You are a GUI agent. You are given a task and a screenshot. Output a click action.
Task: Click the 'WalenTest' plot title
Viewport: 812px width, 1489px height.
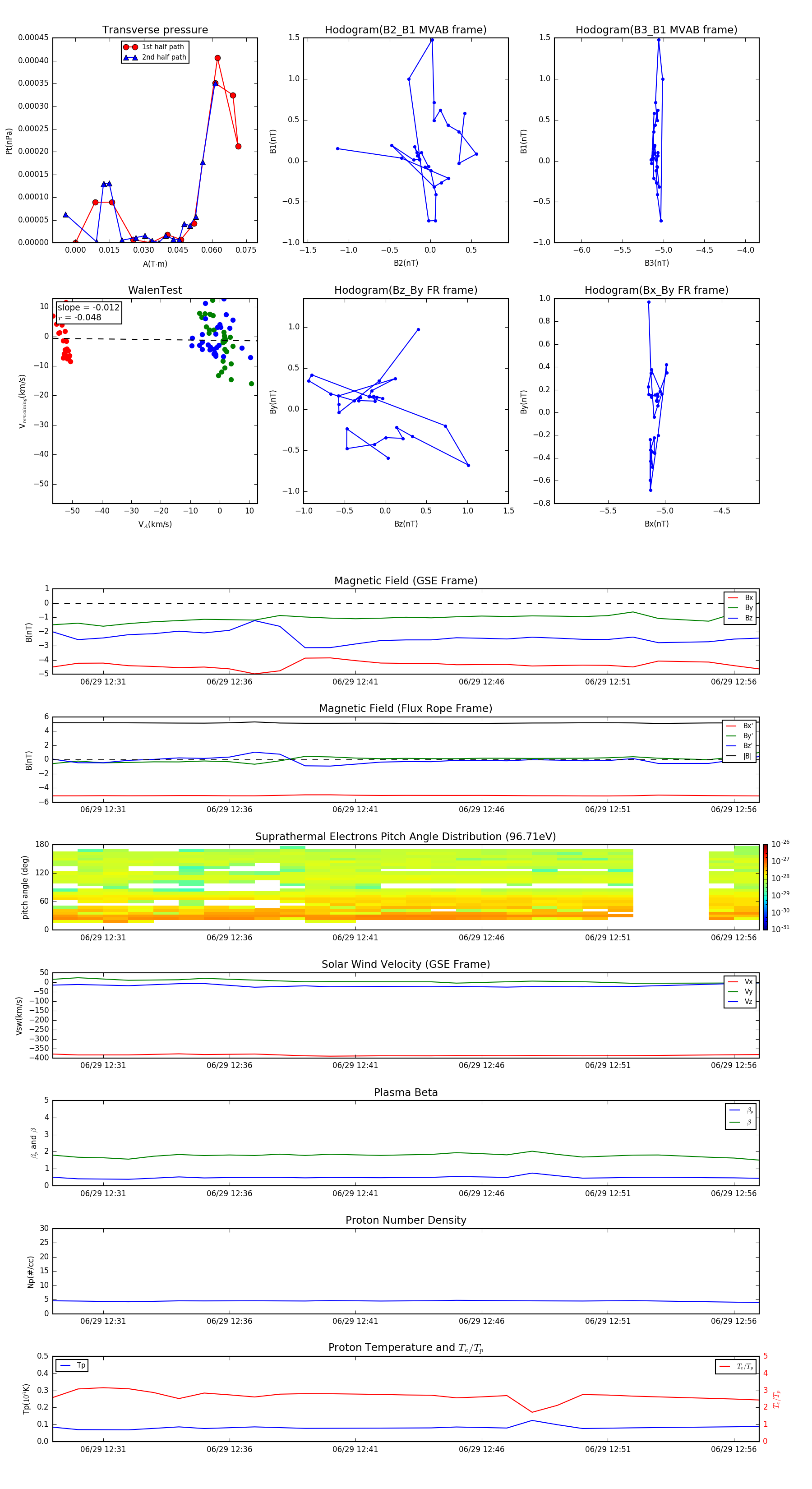tap(155, 290)
